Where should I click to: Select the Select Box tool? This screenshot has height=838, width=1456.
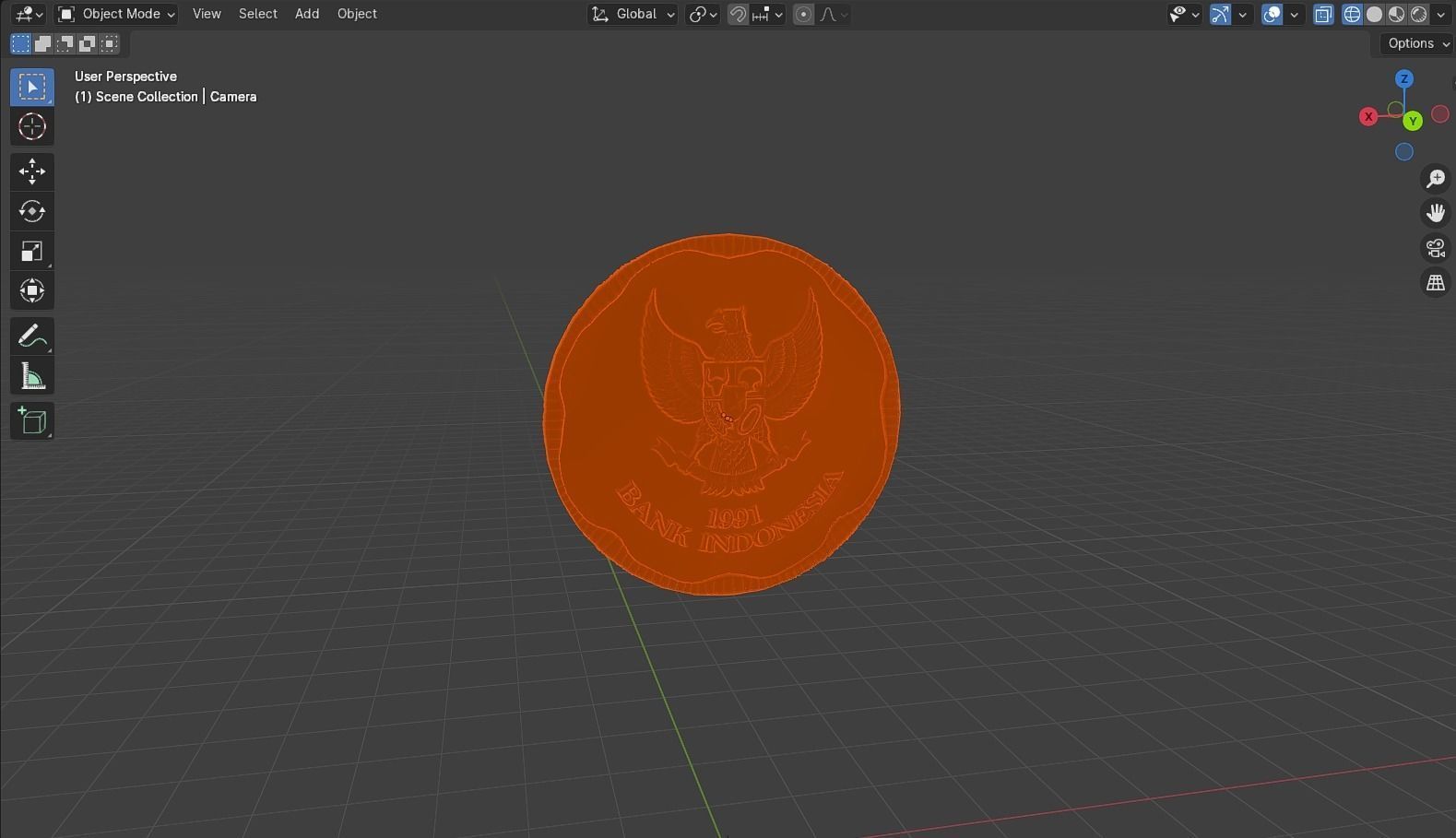click(x=32, y=87)
